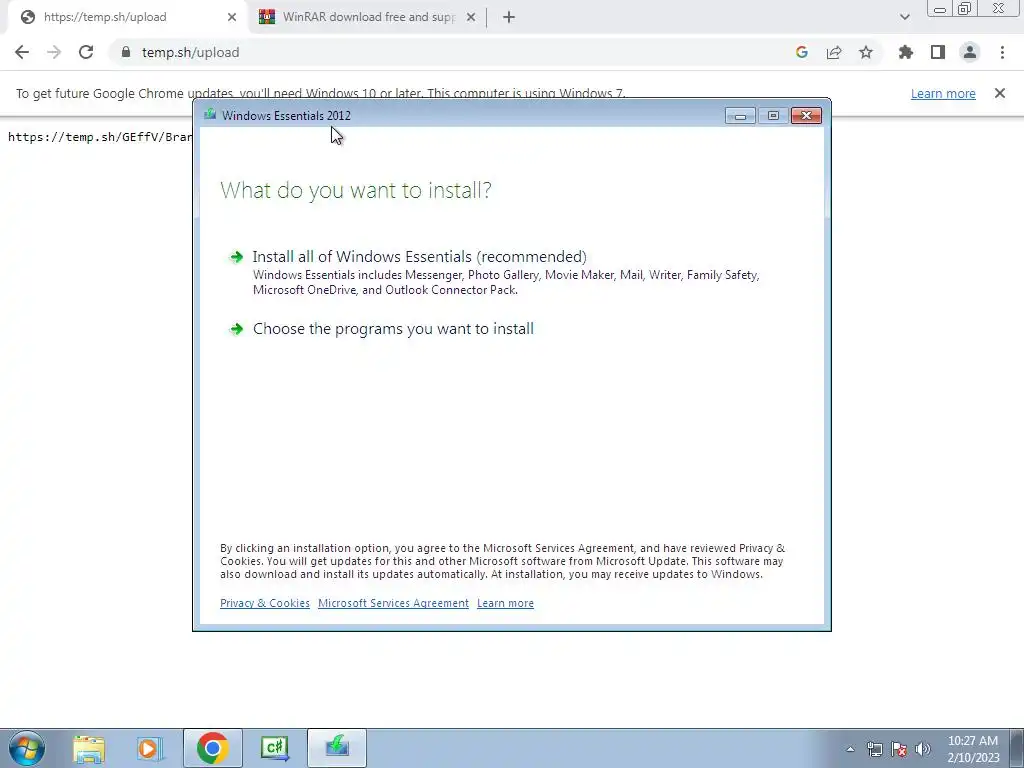The width and height of the screenshot is (1024, 768).
Task: Dismiss the Chrome update notification banner
Action: tap(1000, 93)
